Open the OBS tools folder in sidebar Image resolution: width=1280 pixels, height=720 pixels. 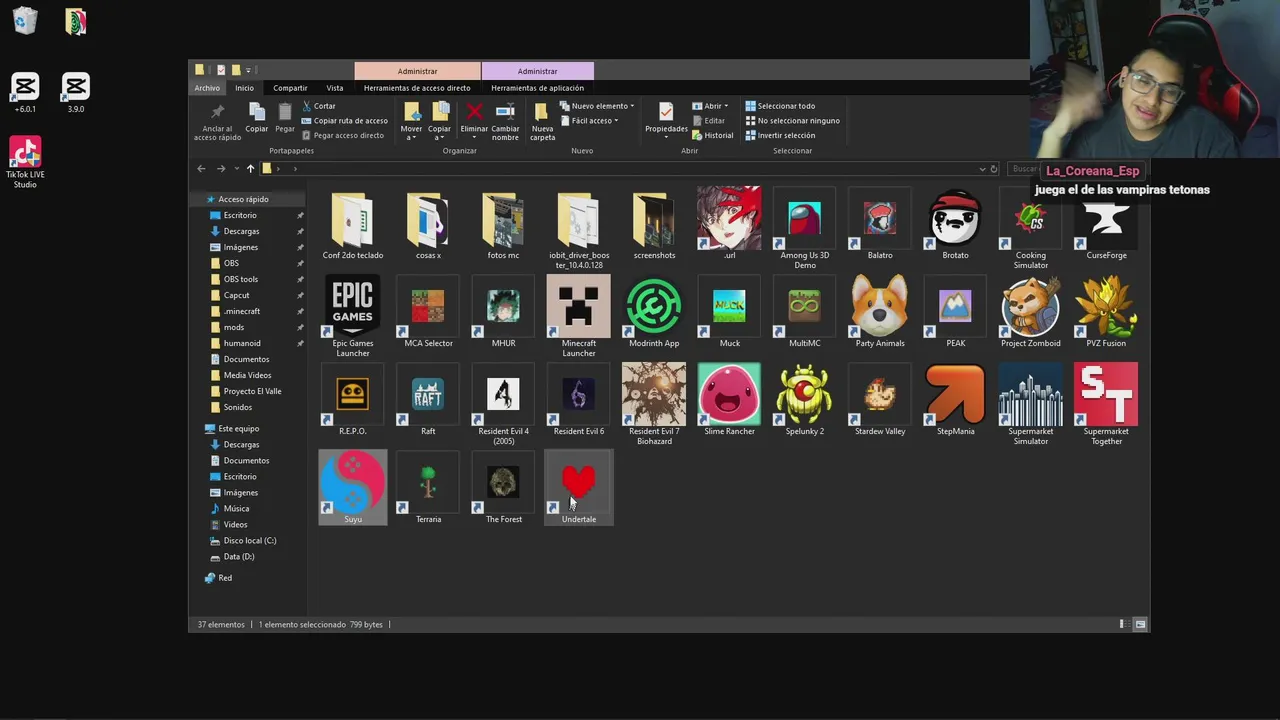tap(240, 279)
